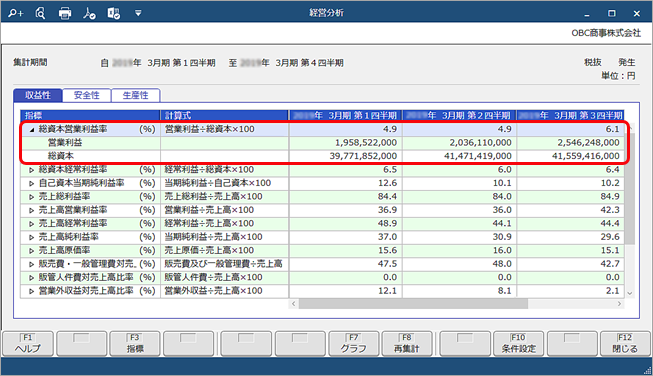653x376 pixels.
Task: Click the value 2,036,110,000
Action: click(x=480, y=143)
